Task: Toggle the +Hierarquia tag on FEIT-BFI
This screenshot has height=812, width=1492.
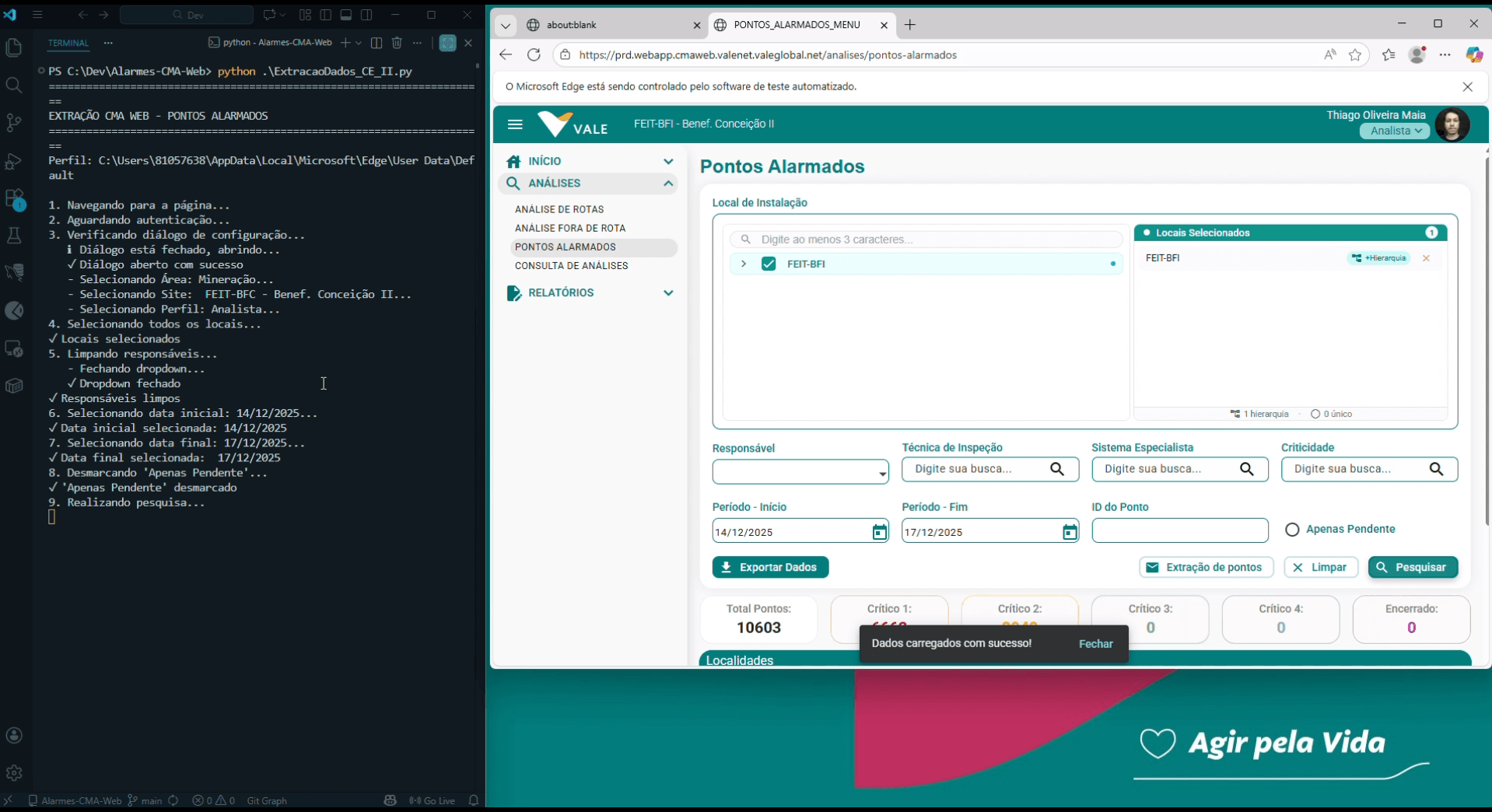Action: (x=1379, y=258)
